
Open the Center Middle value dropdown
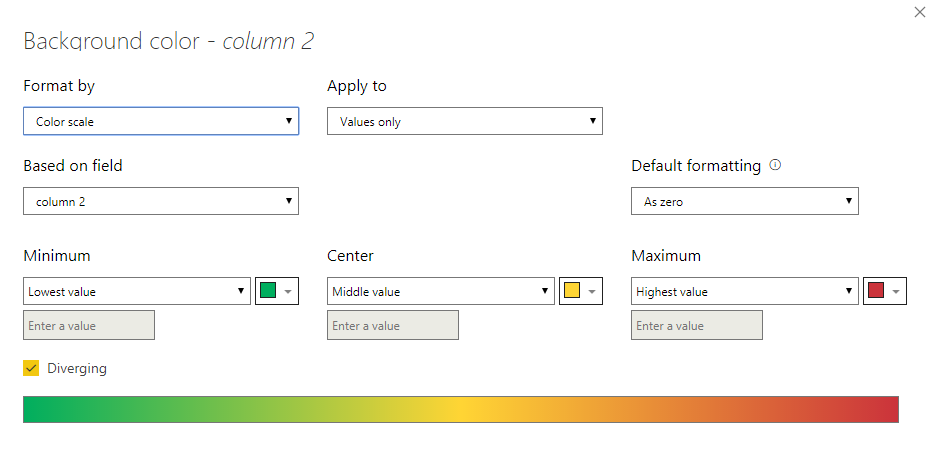441,291
